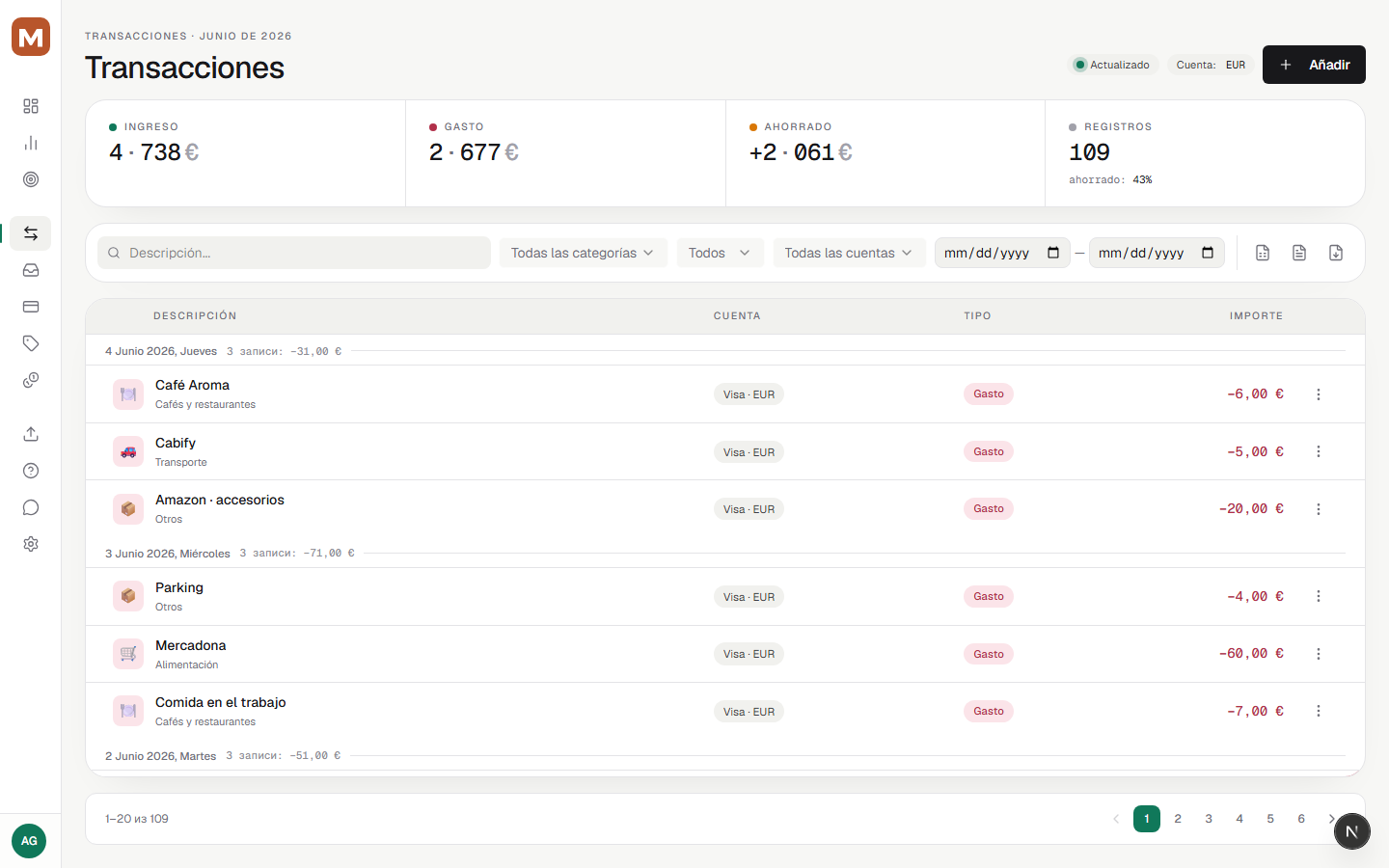Open the help question-mark sidebar icon

point(31,471)
